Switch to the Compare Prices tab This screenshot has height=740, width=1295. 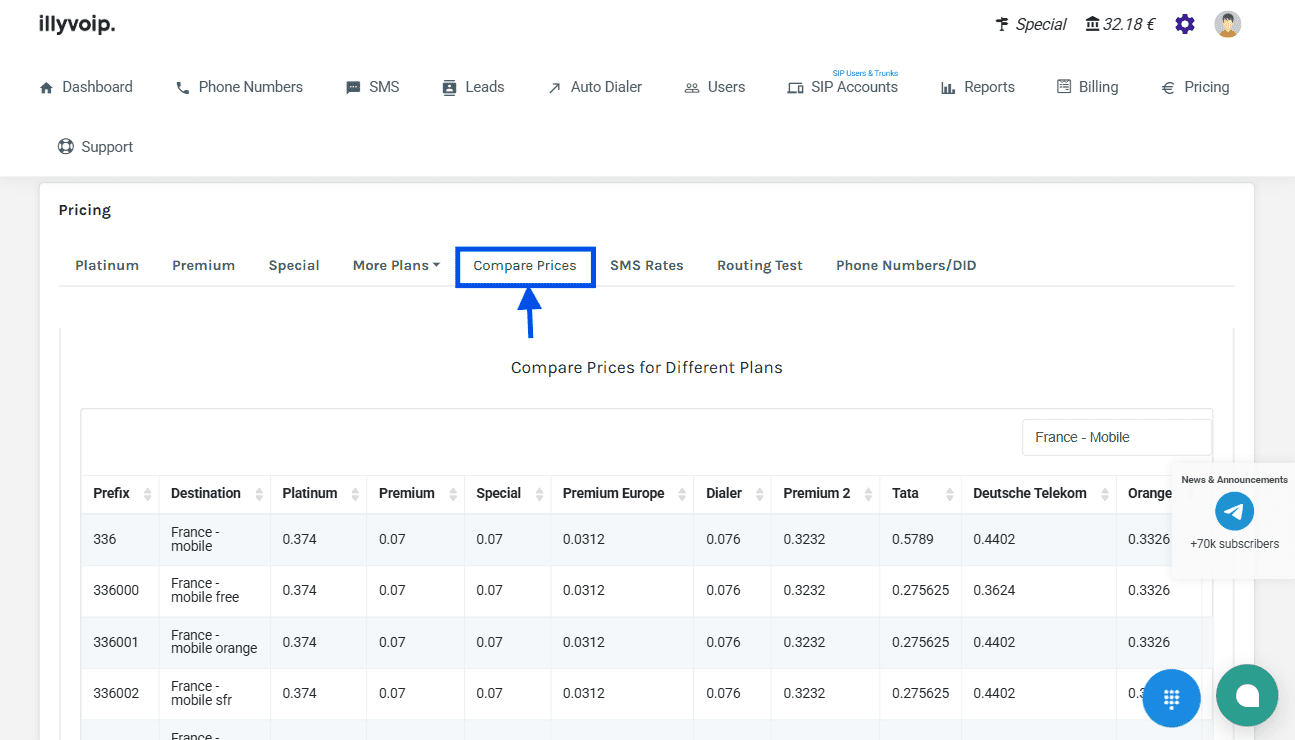coord(525,265)
